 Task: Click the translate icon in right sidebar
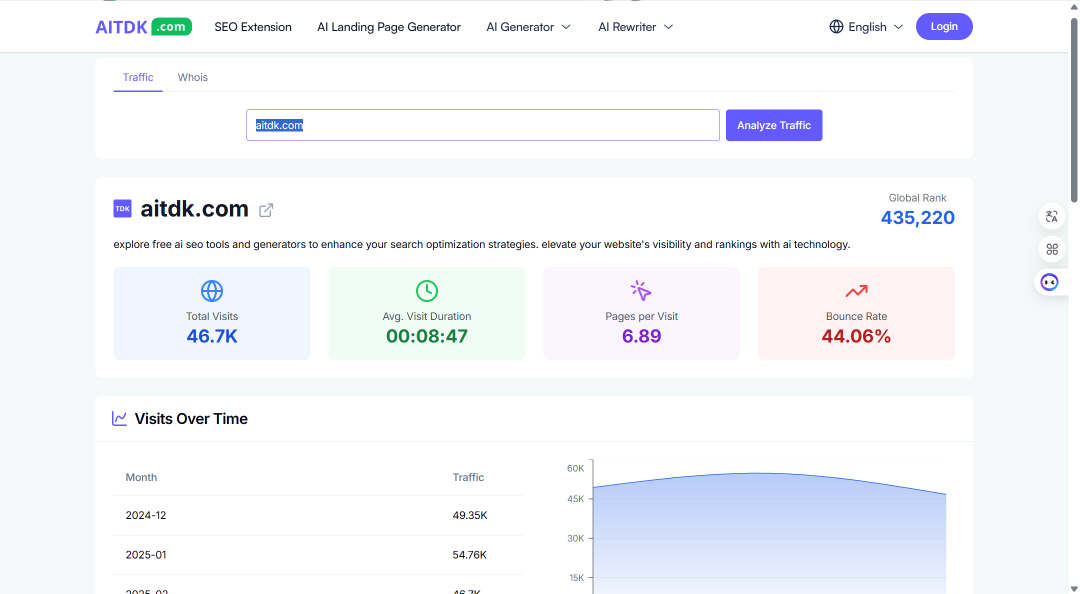pyautogui.click(x=1052, y=217)
